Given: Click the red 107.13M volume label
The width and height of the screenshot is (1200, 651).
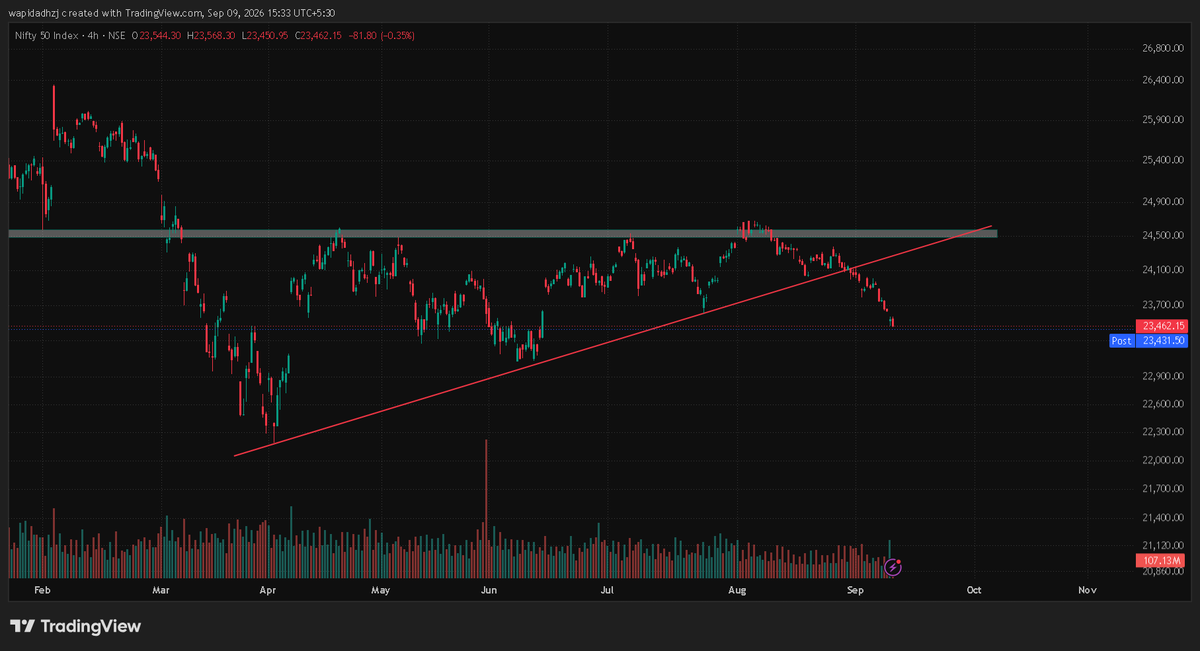Looking at the screenshot, I should pyautogui.click(x=1161, y=560).
